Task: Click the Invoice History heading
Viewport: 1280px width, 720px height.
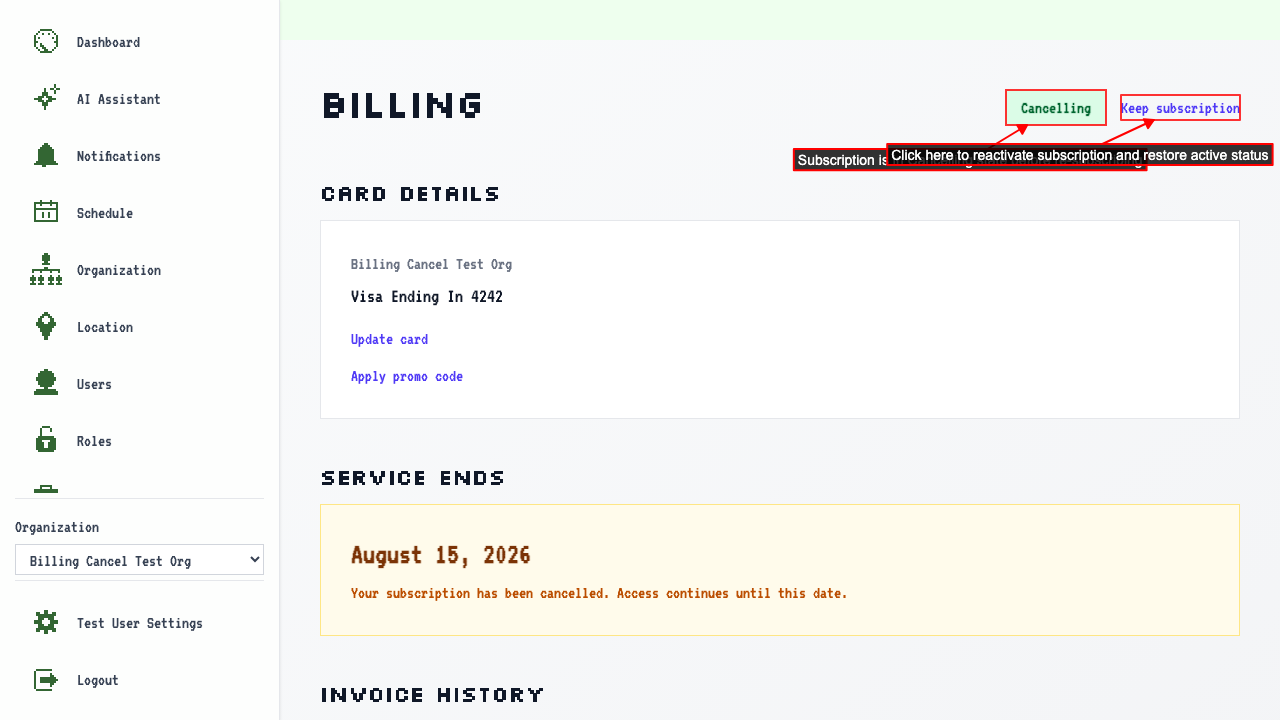Action: click(433, 695)
